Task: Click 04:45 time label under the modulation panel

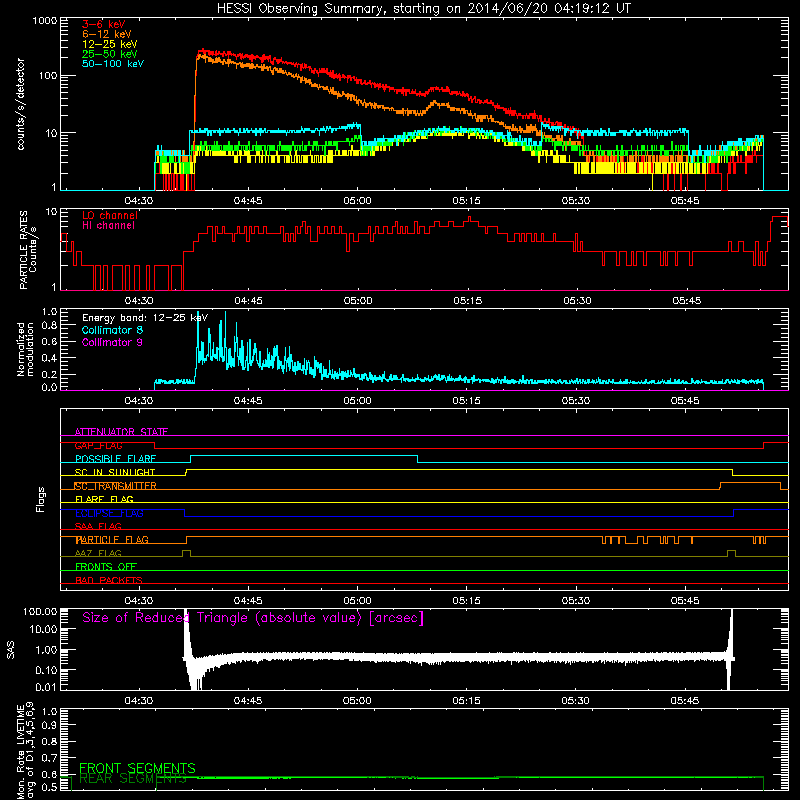Action: [x=248, y=401]
